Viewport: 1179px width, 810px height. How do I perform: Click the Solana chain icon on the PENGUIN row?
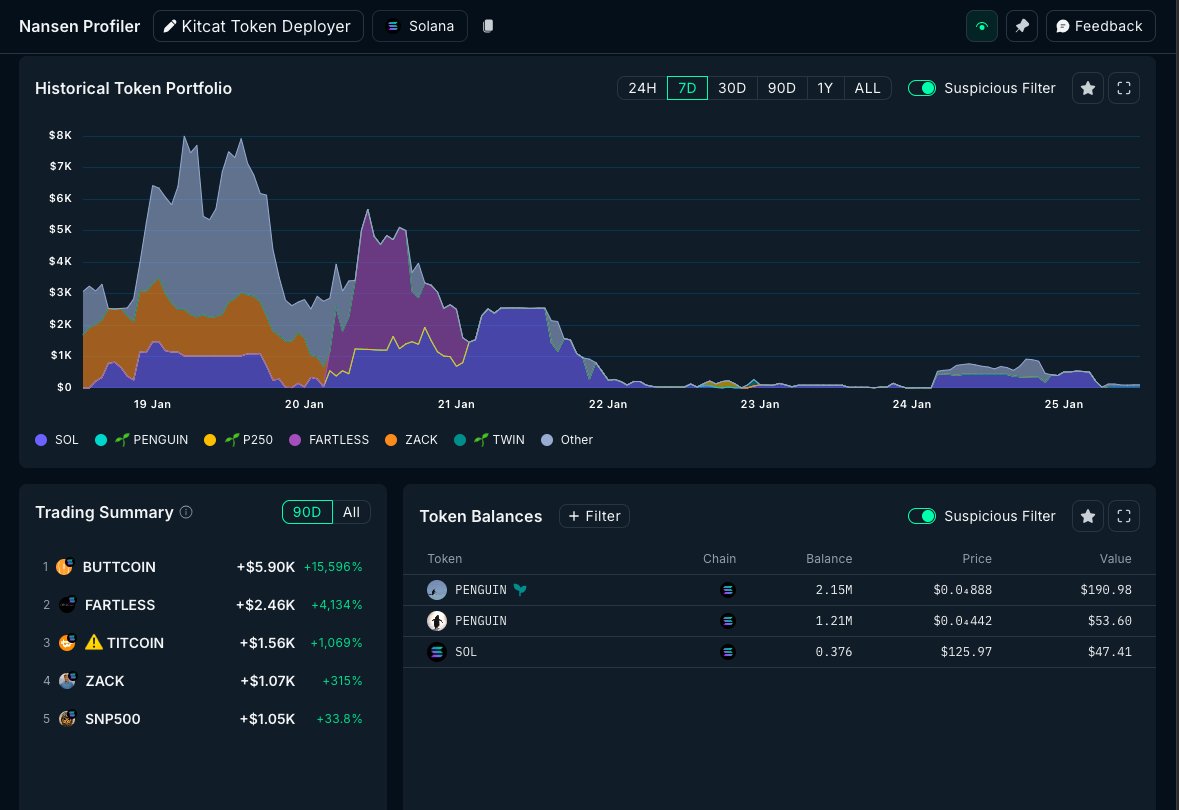pos(728,590)
